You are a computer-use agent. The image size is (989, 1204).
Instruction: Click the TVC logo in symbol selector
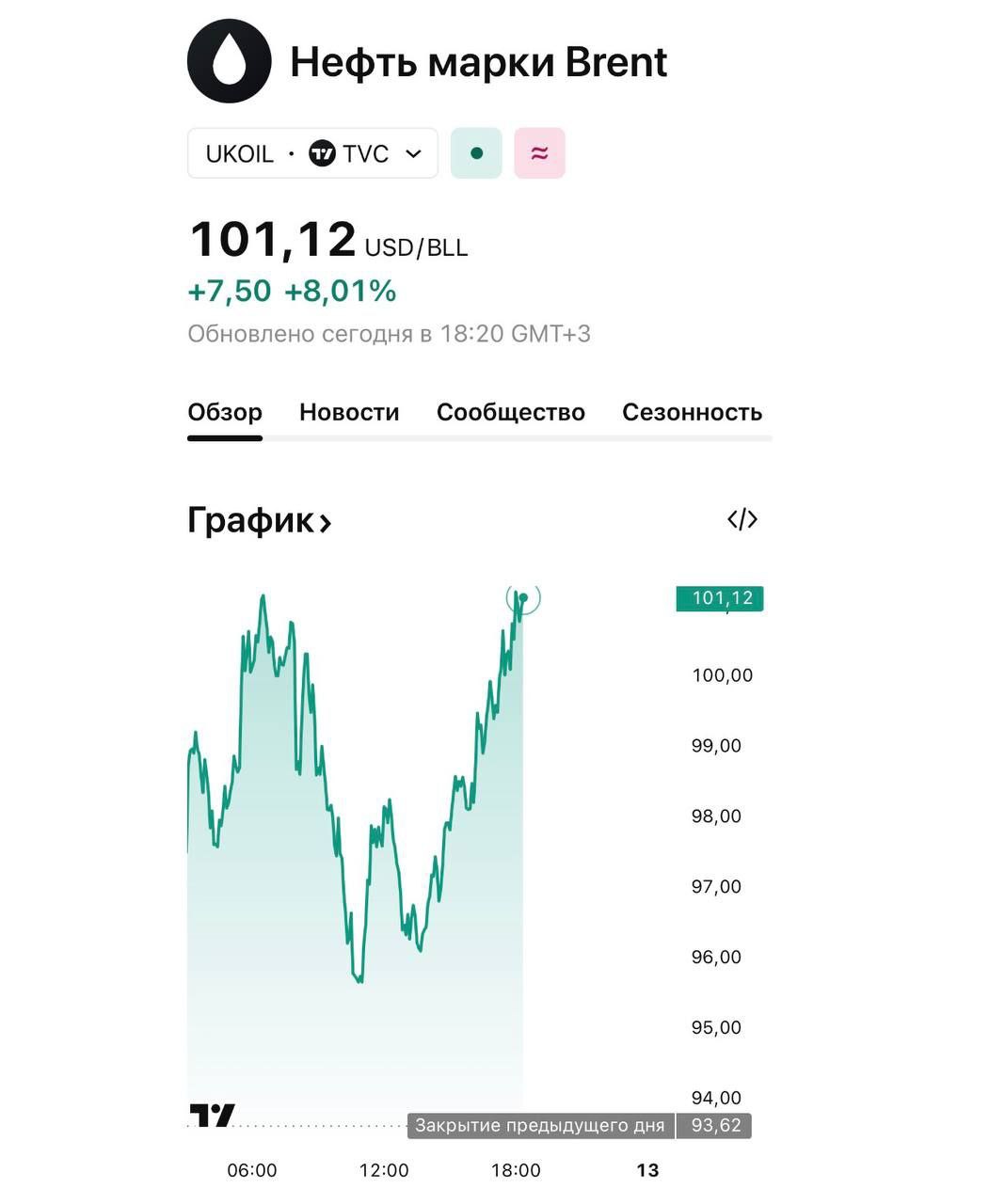[x=323, y=153]
